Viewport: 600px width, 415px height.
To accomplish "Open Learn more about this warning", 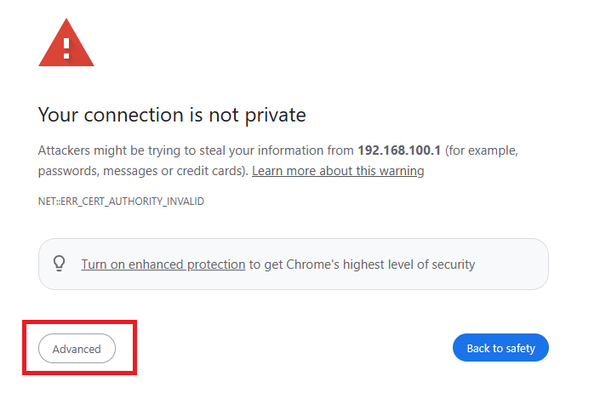I will [x=338, y=171].
